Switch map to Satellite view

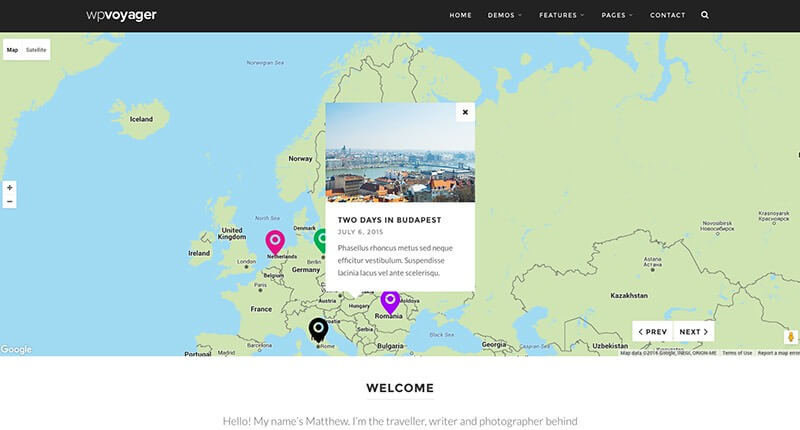coord(36,49)
